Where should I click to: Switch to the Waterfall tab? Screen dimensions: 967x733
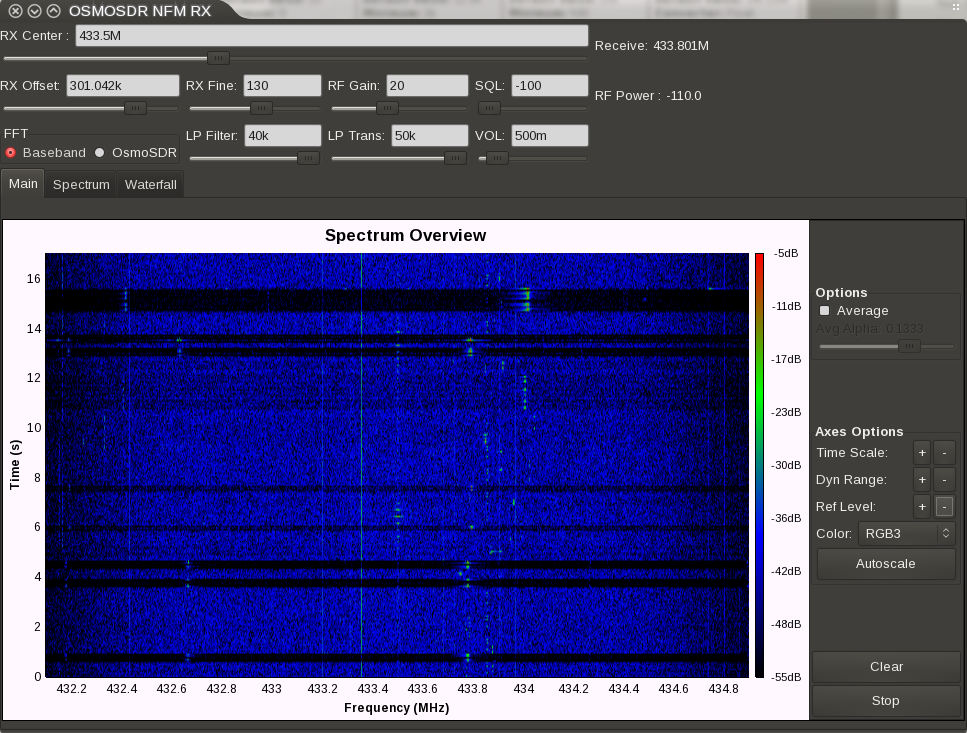[x=151, y=185]
